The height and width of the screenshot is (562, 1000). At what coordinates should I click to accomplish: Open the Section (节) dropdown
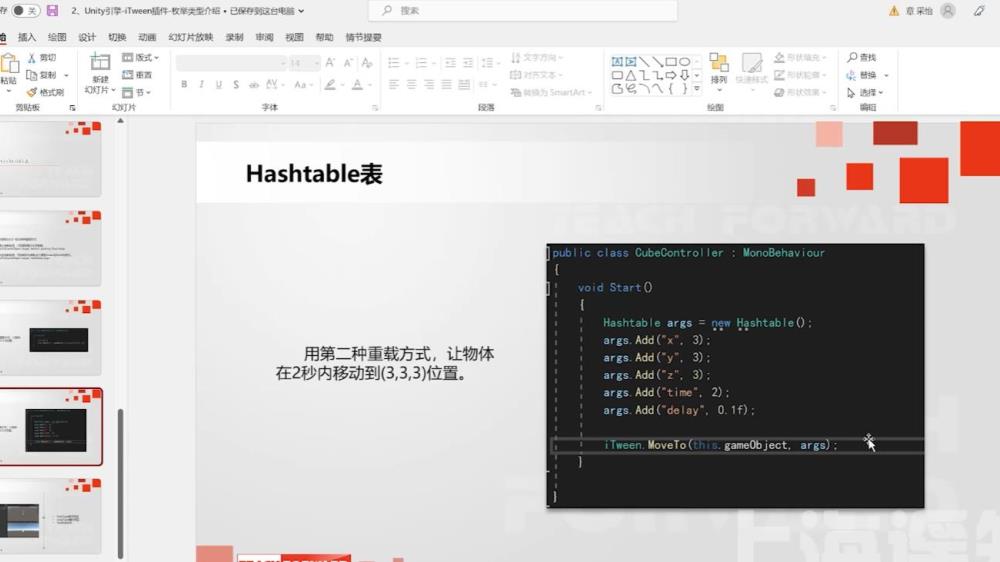pyautogui.click(x=136, y=92)
